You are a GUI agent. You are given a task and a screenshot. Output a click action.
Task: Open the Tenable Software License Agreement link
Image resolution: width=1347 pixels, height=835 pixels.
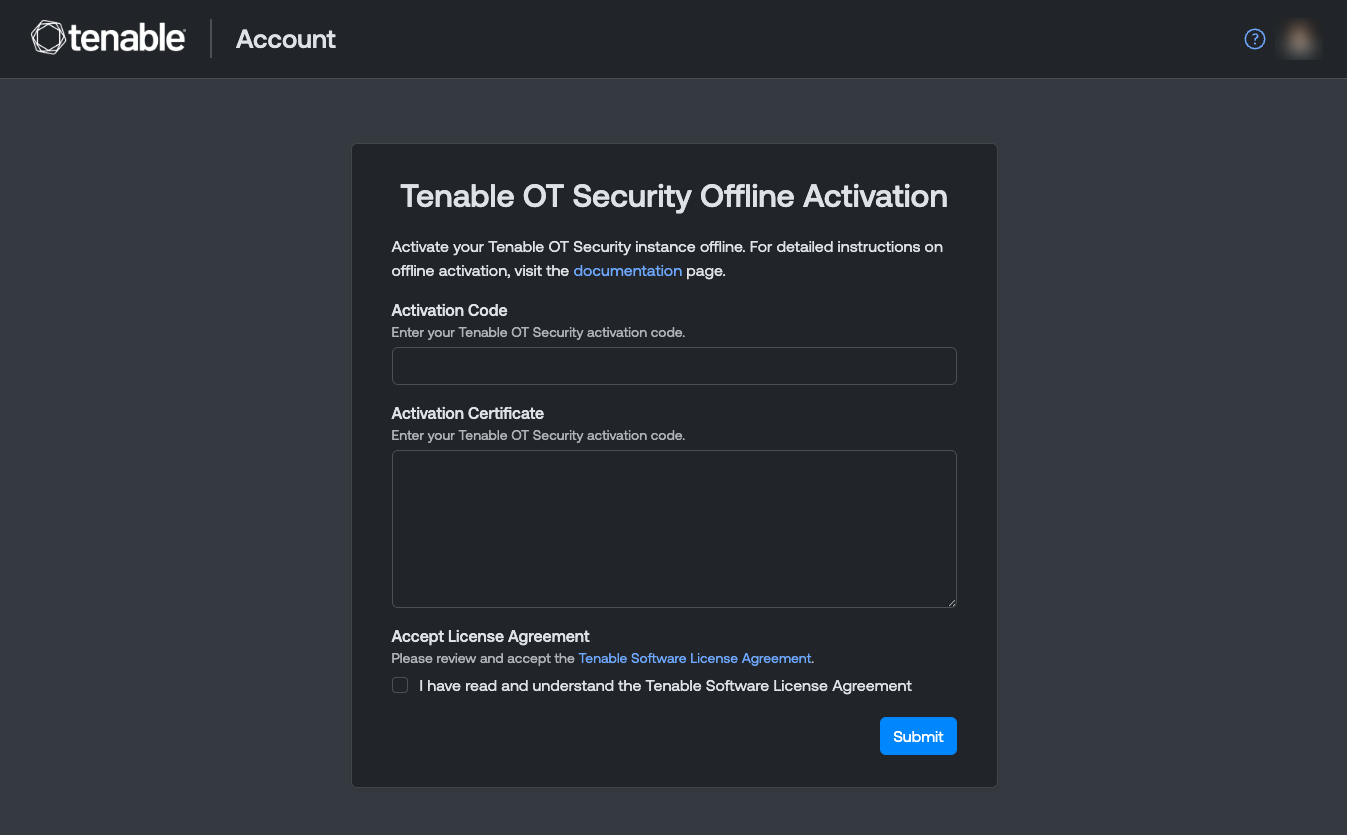point(695,658)
